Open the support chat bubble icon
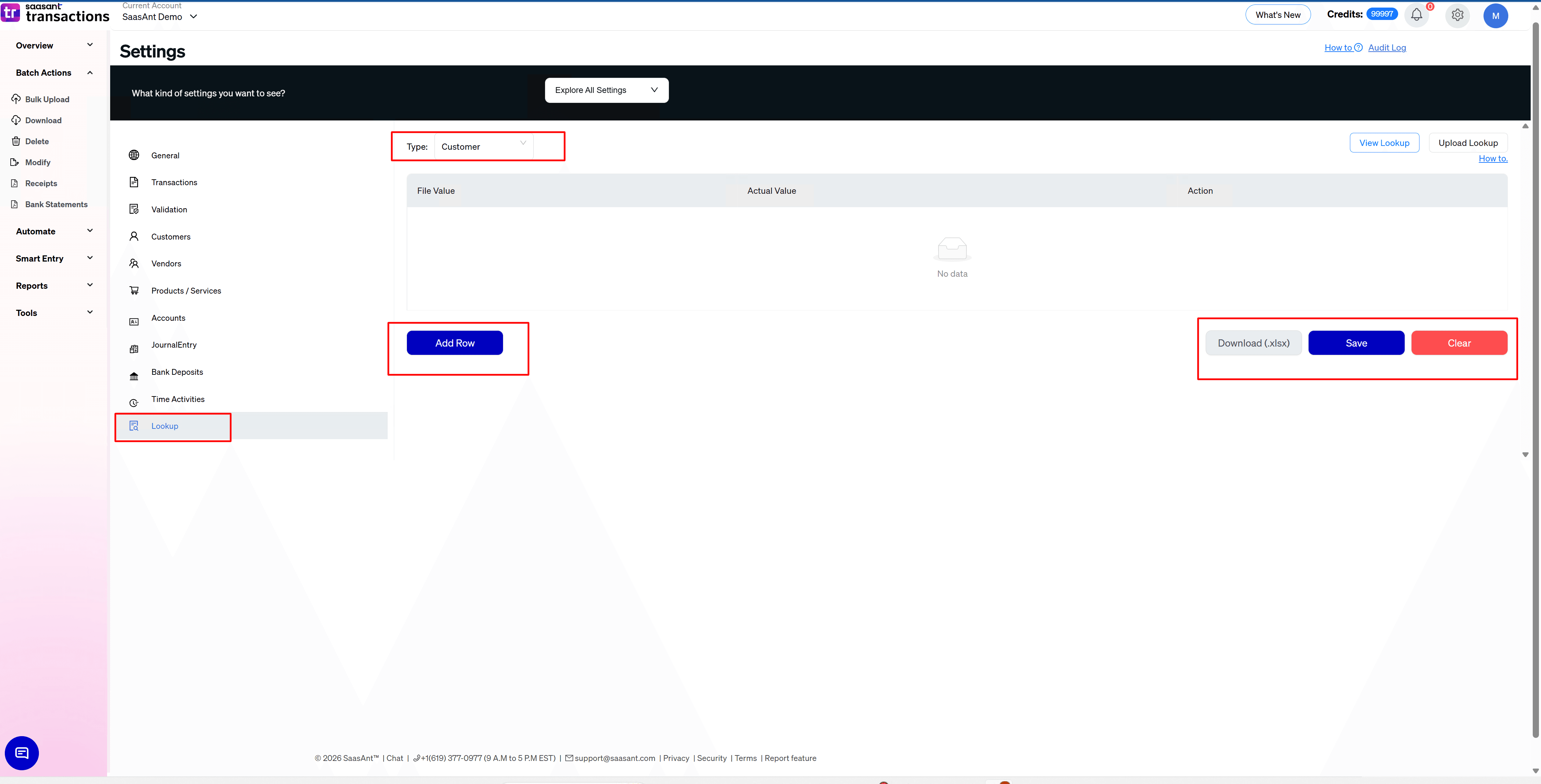This screenshot has height=784, width=1541. pyautogui.click(x=22, y=753)
